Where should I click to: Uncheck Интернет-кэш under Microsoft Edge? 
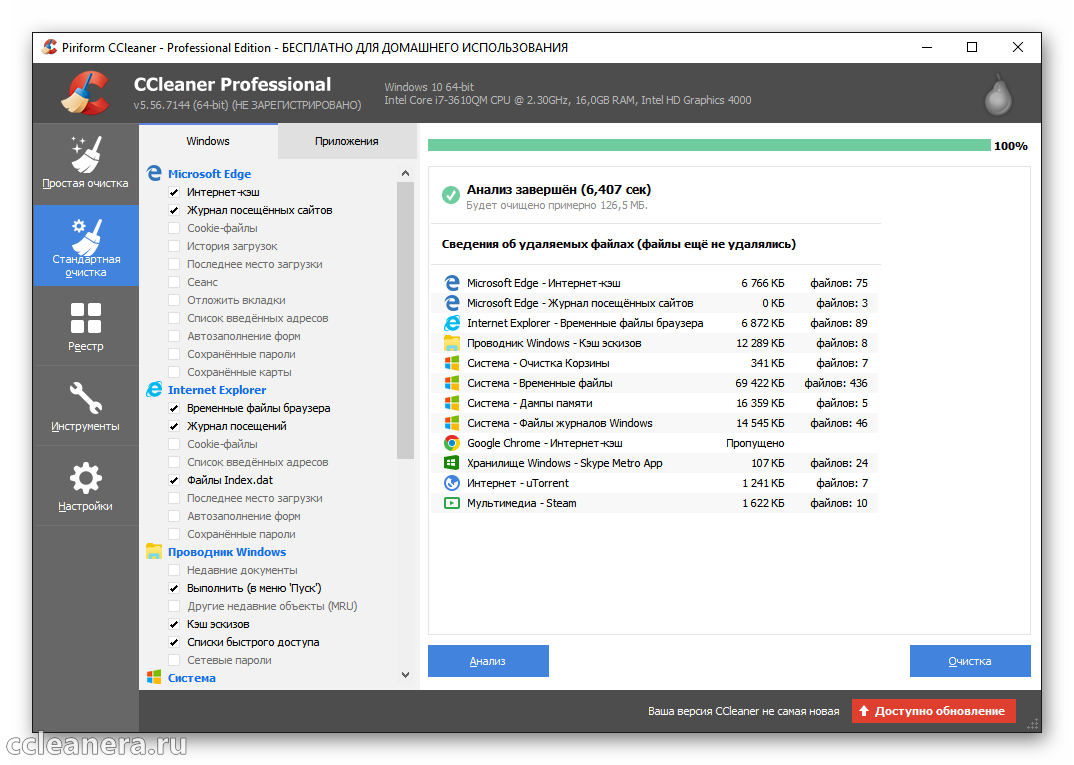174,192
